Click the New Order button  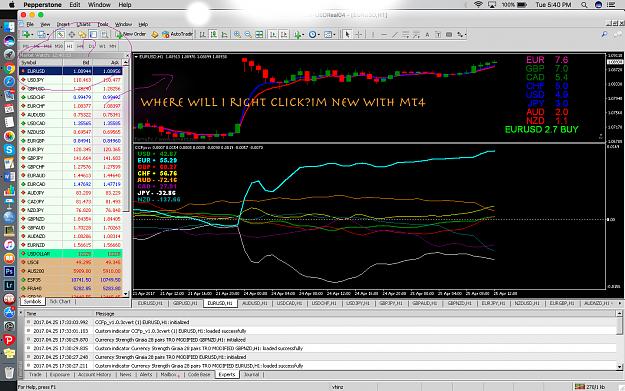(131, 34)
